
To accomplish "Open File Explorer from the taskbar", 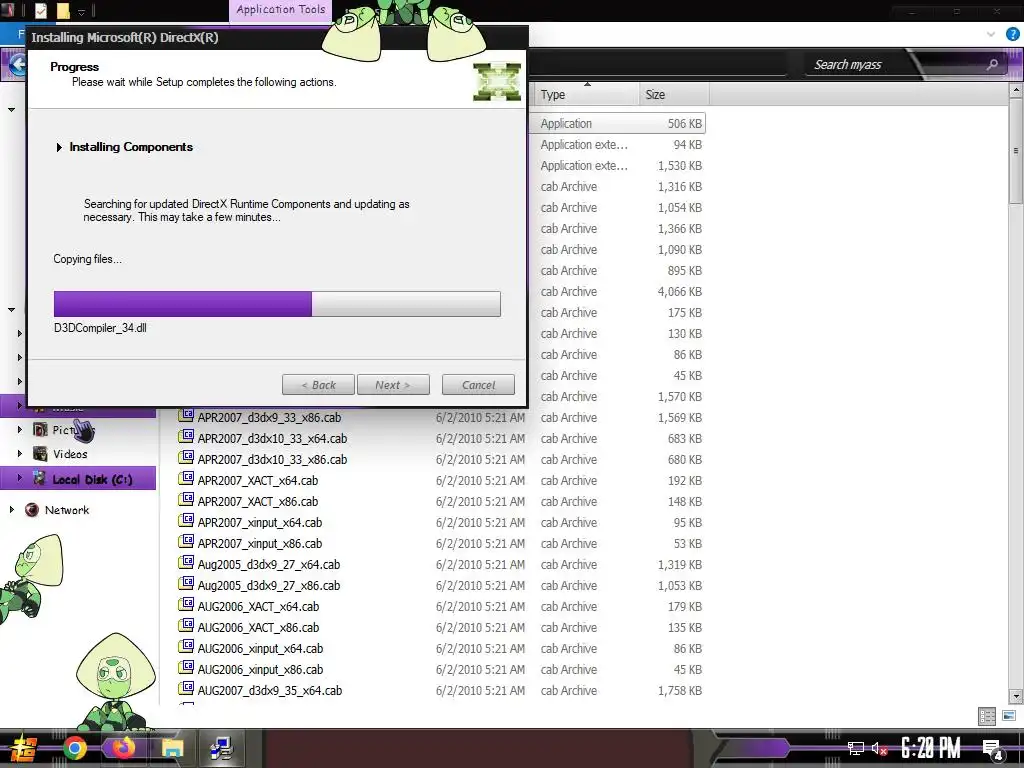I will (x=172, y=748).
